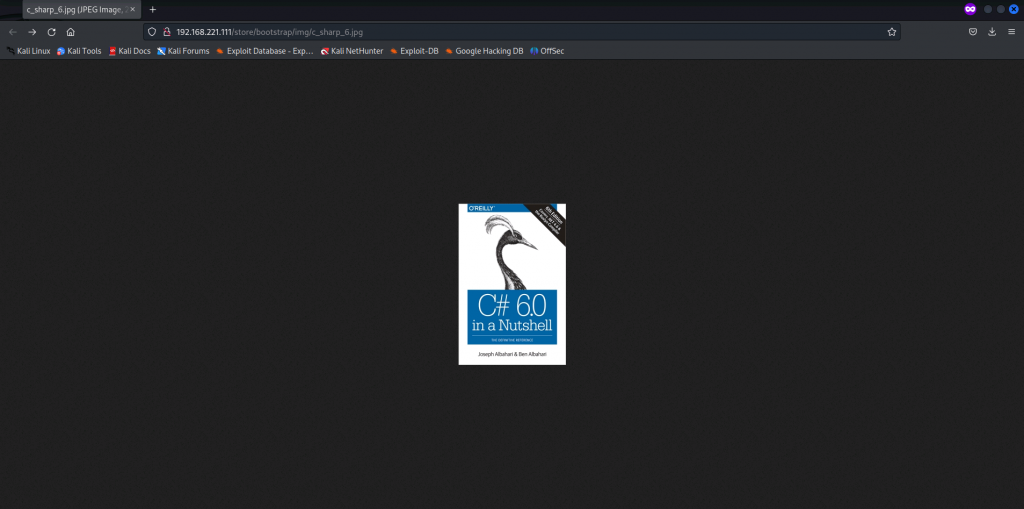Go back to the previous page

coord(12,31)
